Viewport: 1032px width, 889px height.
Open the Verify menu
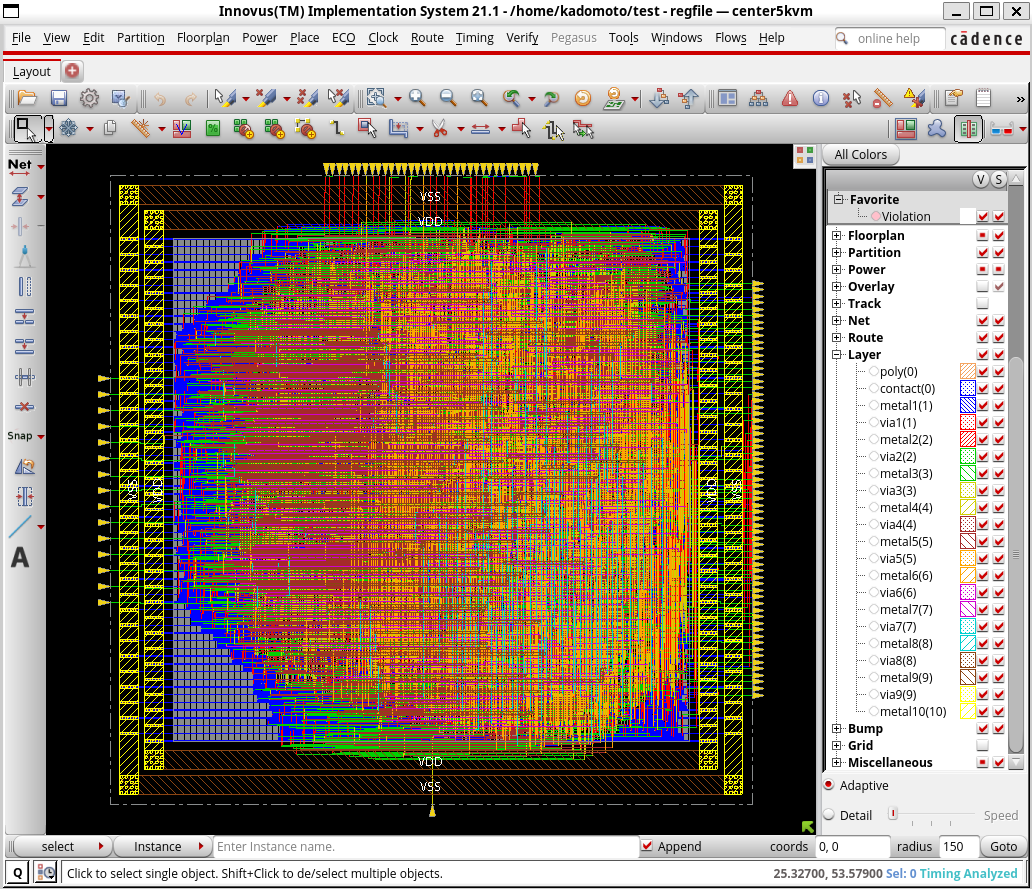(x=522, y=38)
